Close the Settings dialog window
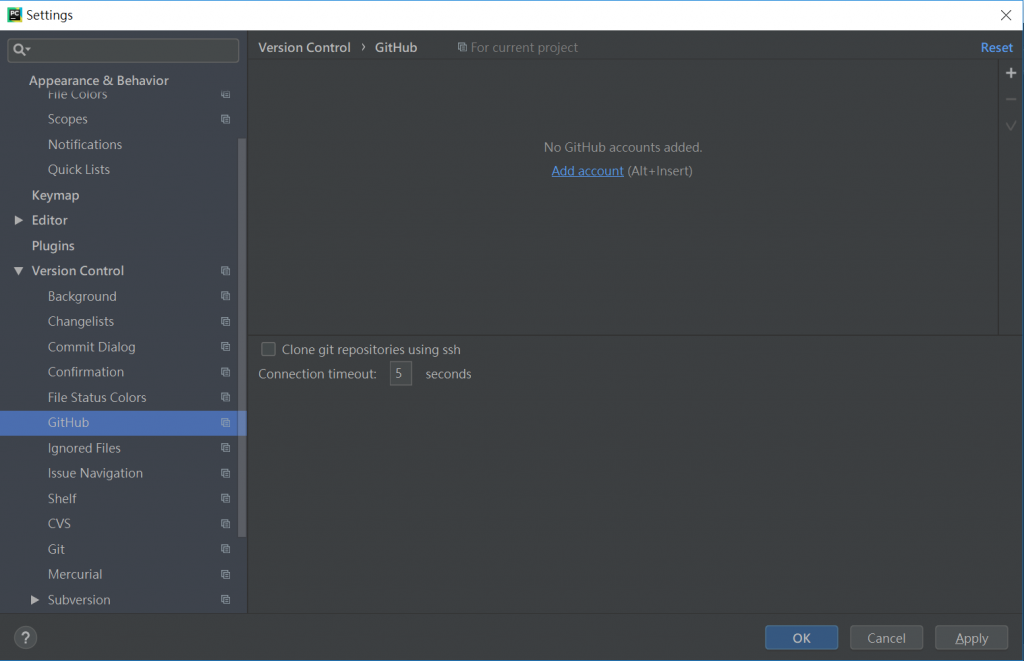Image resolution: width=1024 pixels, height=661 pixels. coord(1006,15)
